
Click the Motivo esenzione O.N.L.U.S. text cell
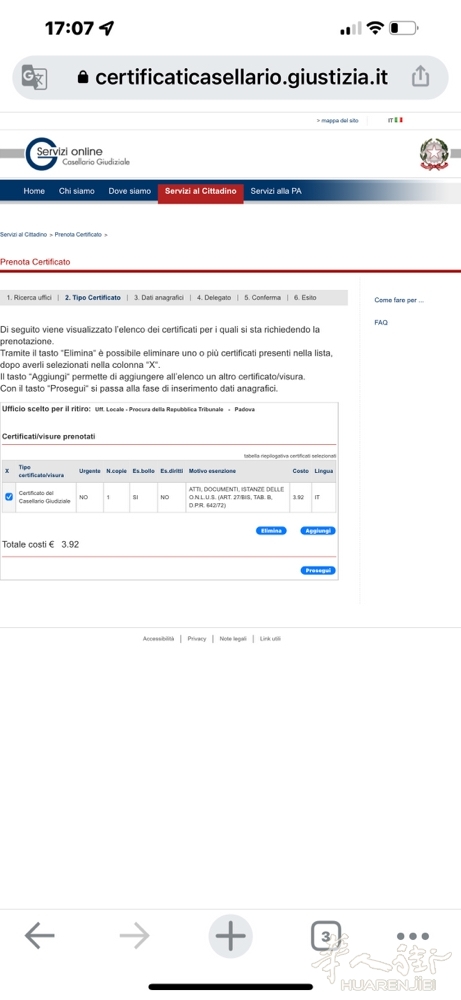[x=237, y=497]
